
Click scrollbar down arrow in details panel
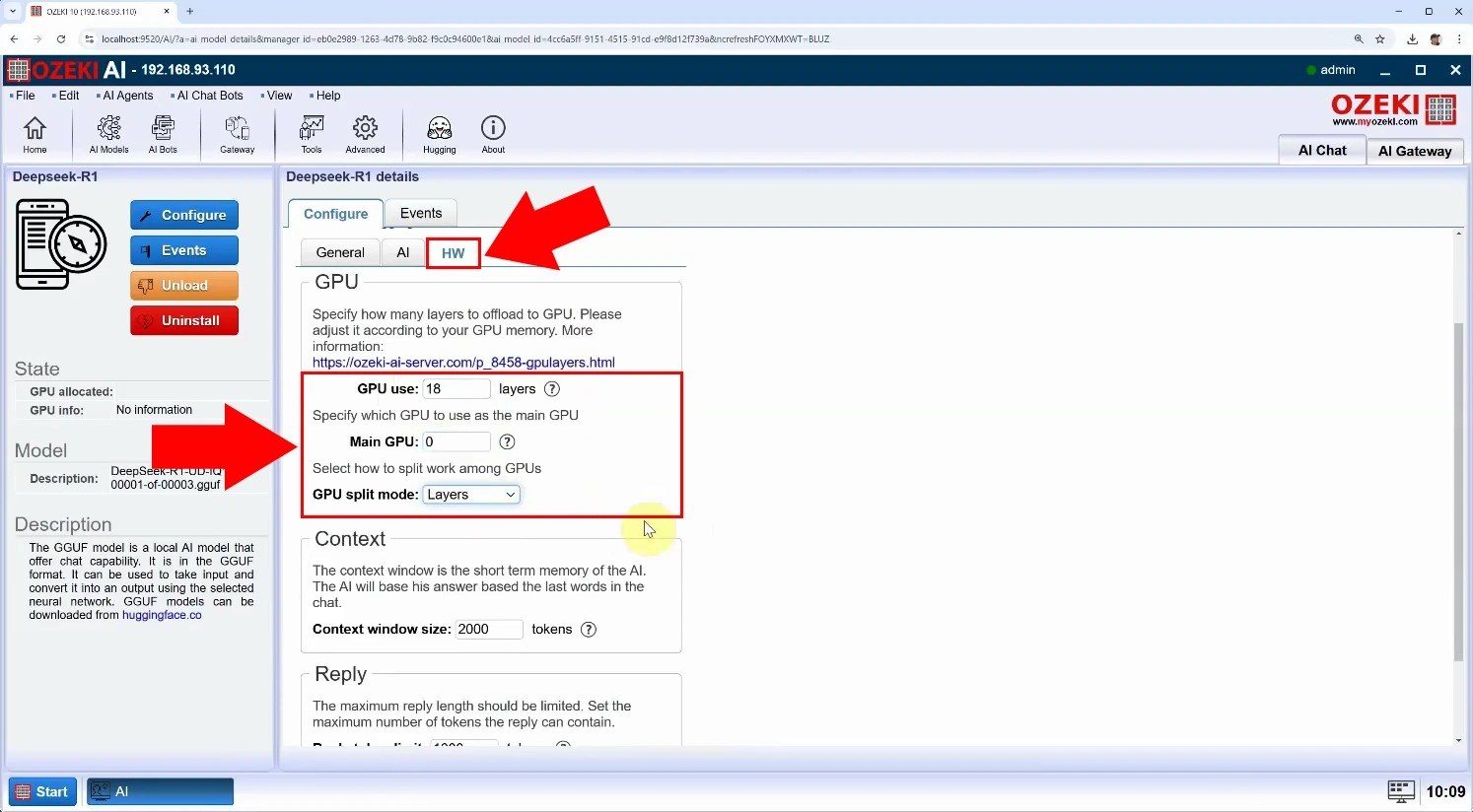click(1459, 740)
